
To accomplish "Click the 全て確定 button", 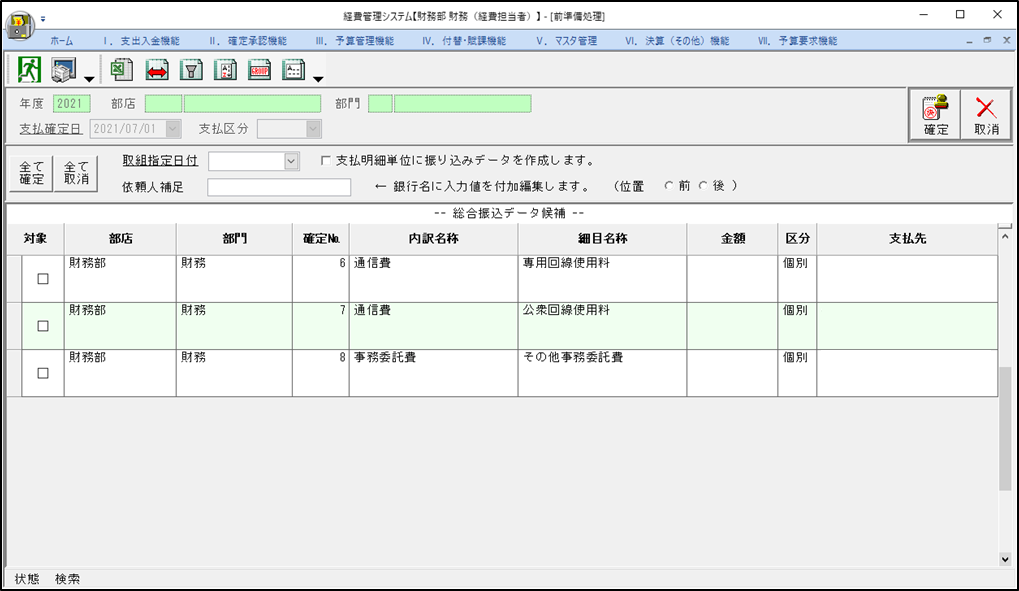I will tap(31, 173).
